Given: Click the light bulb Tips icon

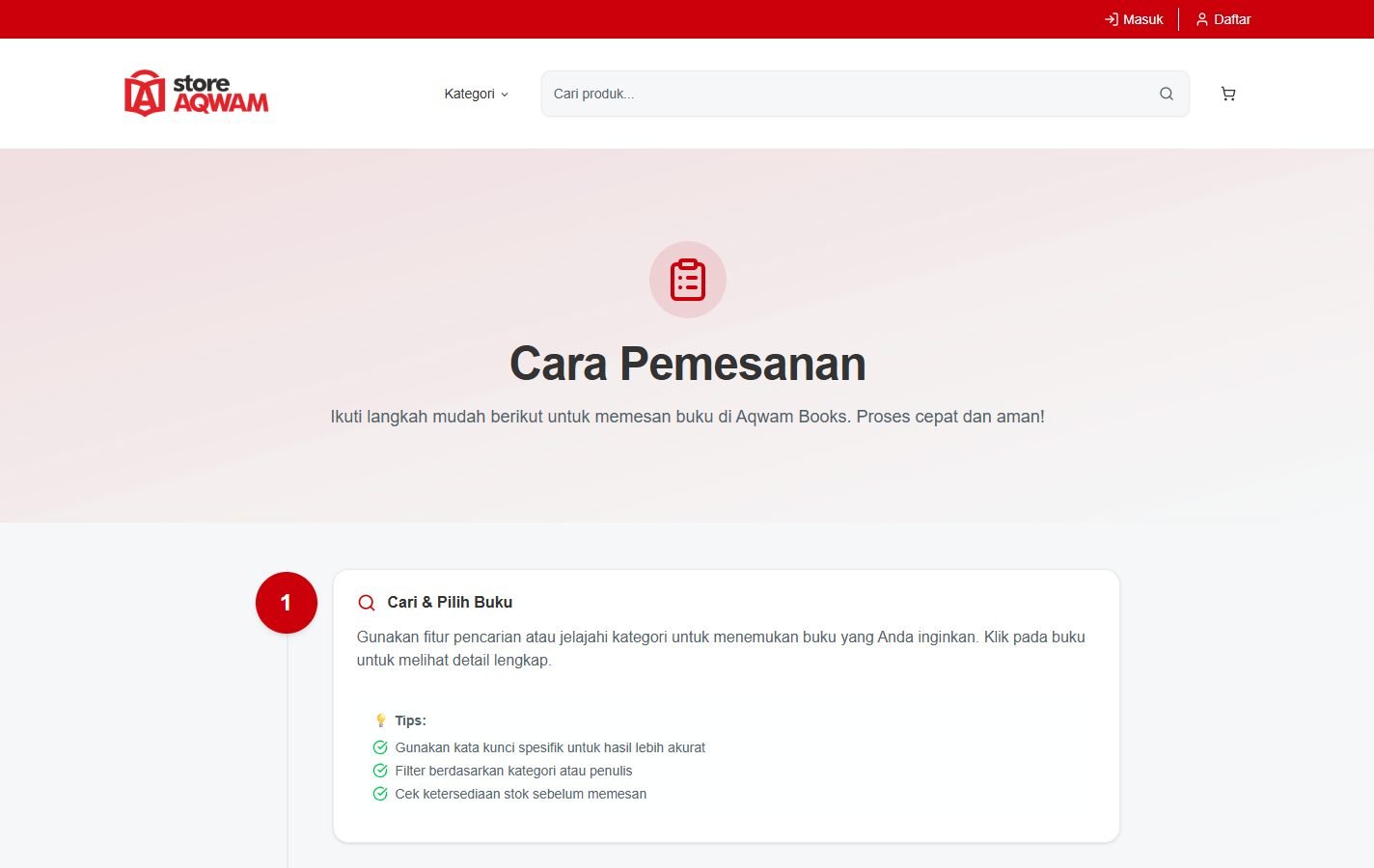Looking at the screenshot, I should click(380, 720).
